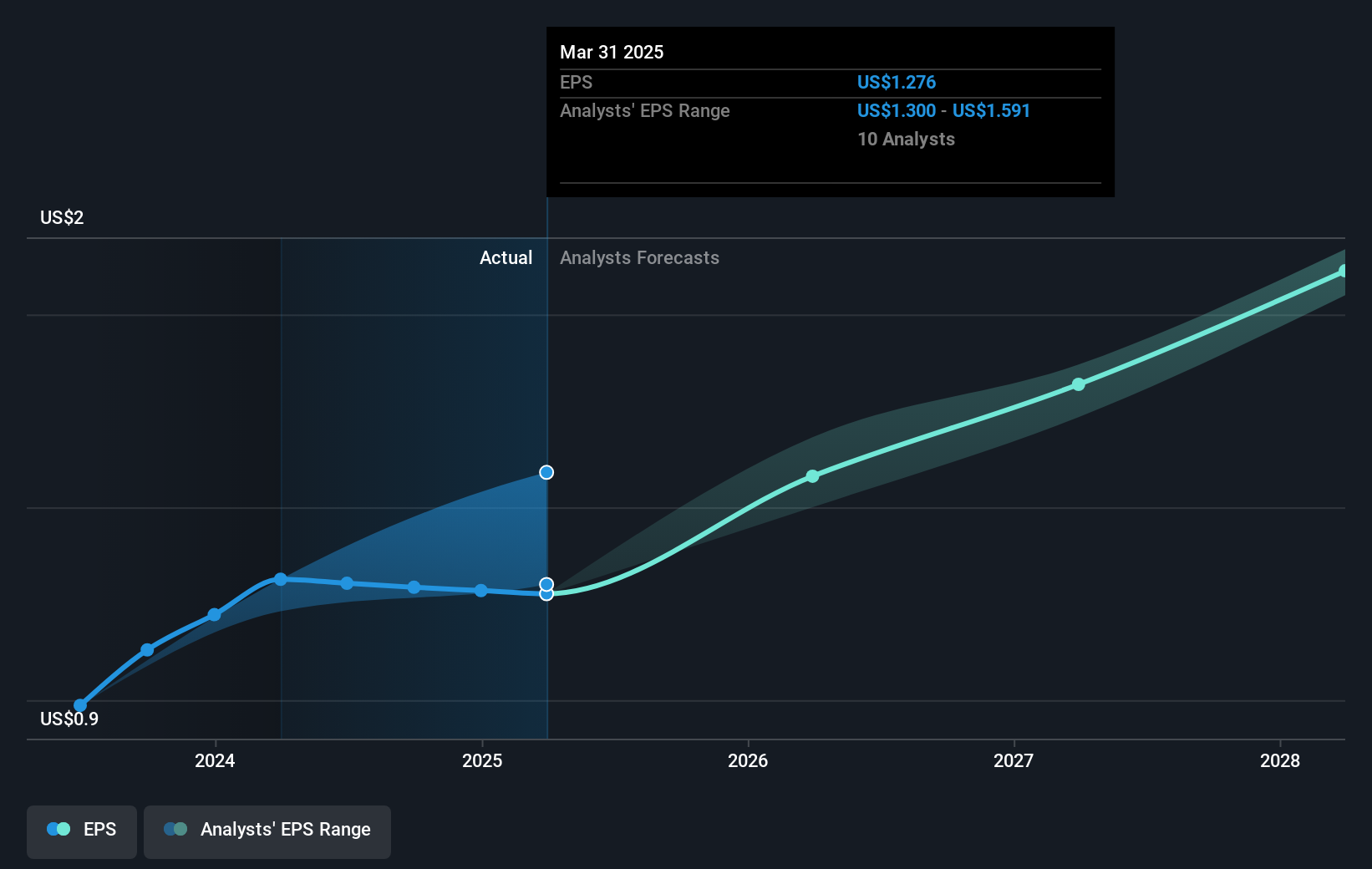Image resolution: width=1372 pixels, height=869 pixels.
Task: Open the US$1.300 analysts range link
Action: tap(894, 110)
